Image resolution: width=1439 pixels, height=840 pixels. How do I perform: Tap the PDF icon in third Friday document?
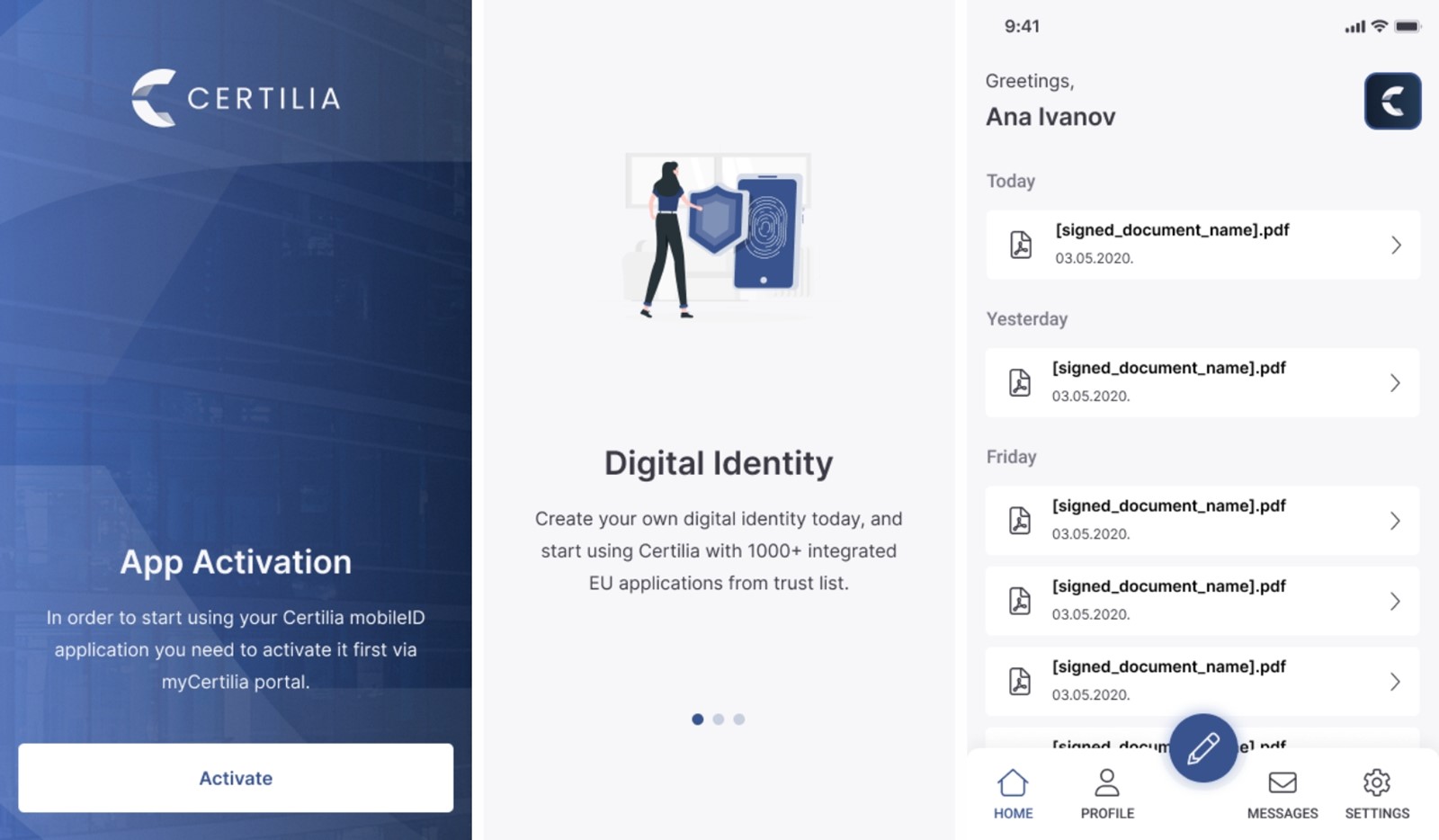(x=1020, y=682)
